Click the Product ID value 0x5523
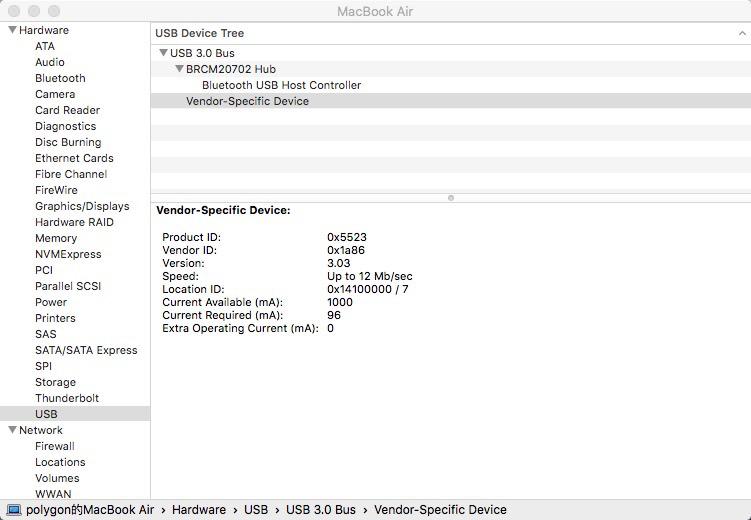This screenshot has height=520, width=751. coord(347,237)
